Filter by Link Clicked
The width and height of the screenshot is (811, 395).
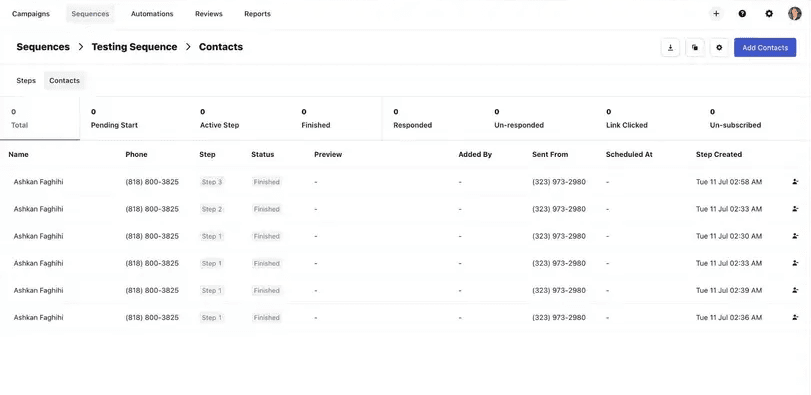(626, 118)
